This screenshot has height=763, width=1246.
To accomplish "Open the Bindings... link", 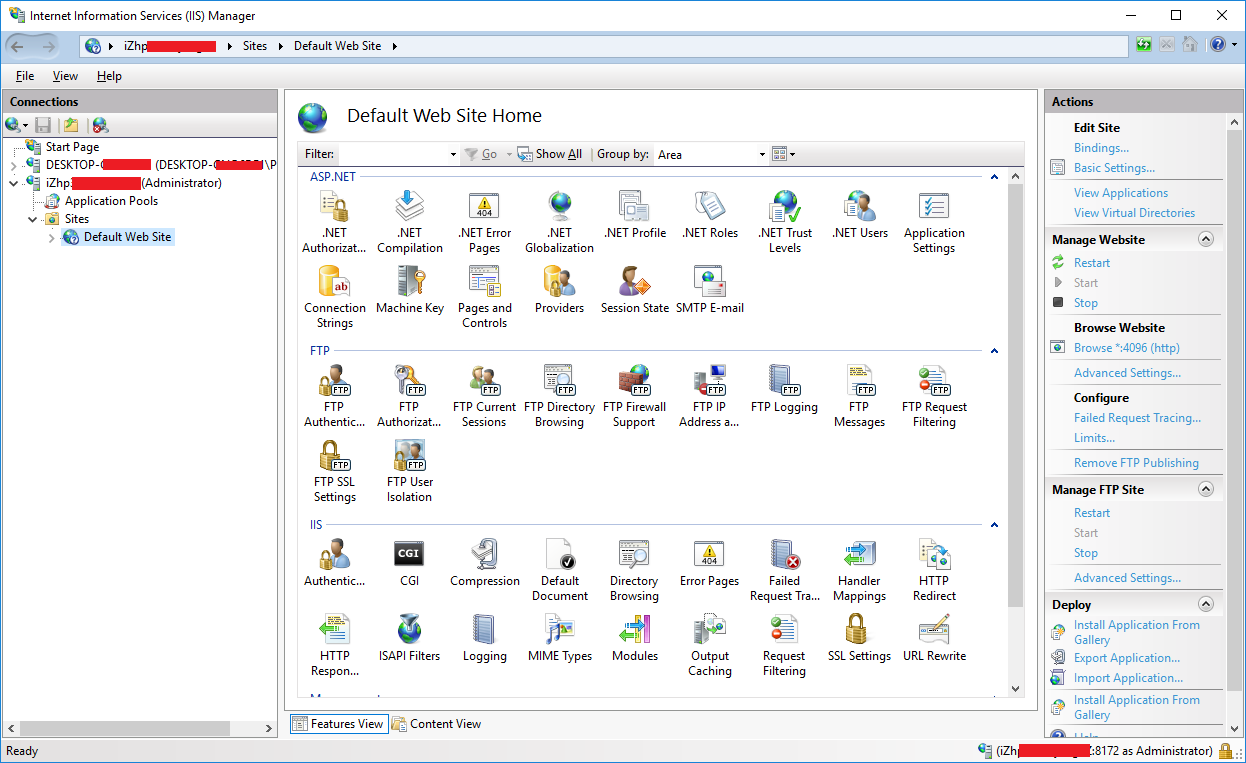I will (1101, 148).
